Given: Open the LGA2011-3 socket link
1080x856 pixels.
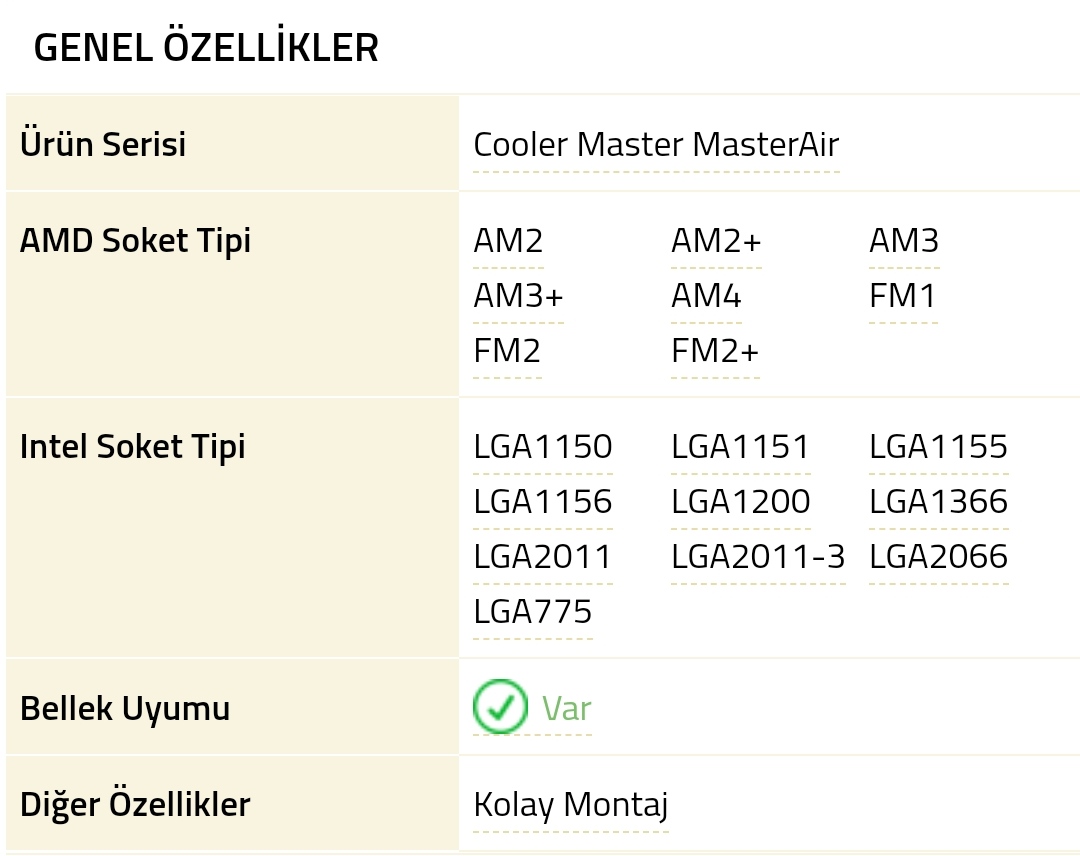Looking at the screenshot, I should [758, 557].
